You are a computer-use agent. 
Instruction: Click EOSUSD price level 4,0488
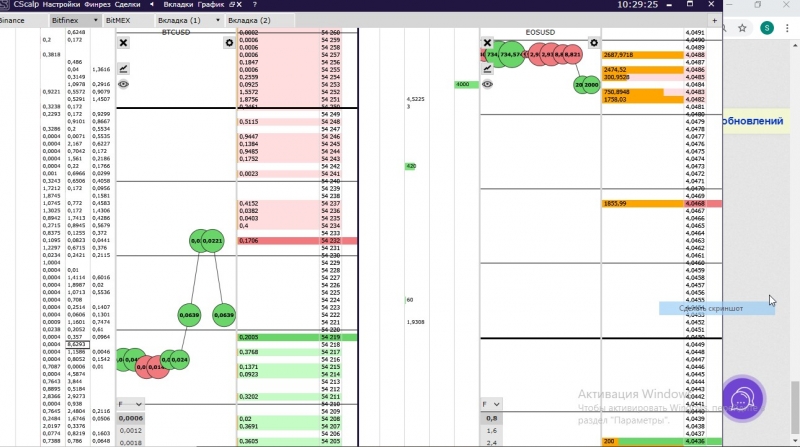pos(695,55)
